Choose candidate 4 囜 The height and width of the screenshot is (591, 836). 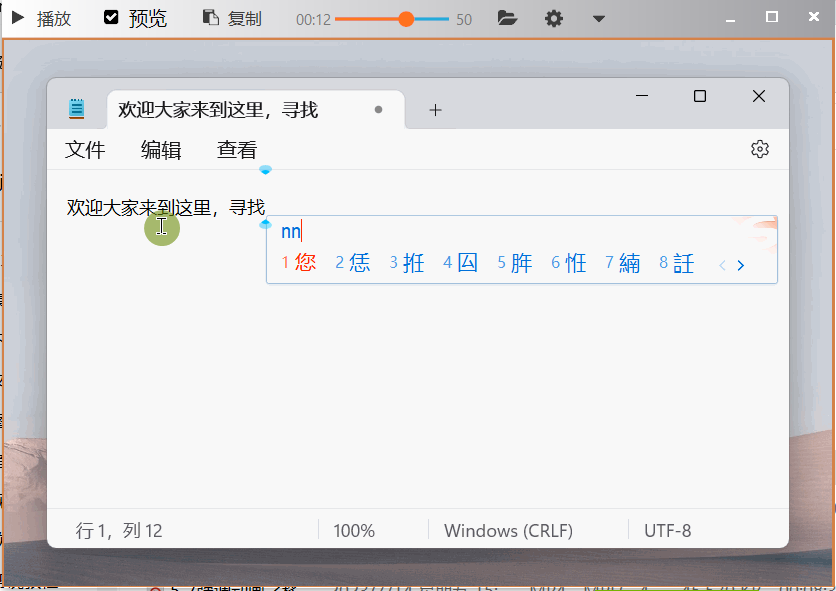[461, 264]
